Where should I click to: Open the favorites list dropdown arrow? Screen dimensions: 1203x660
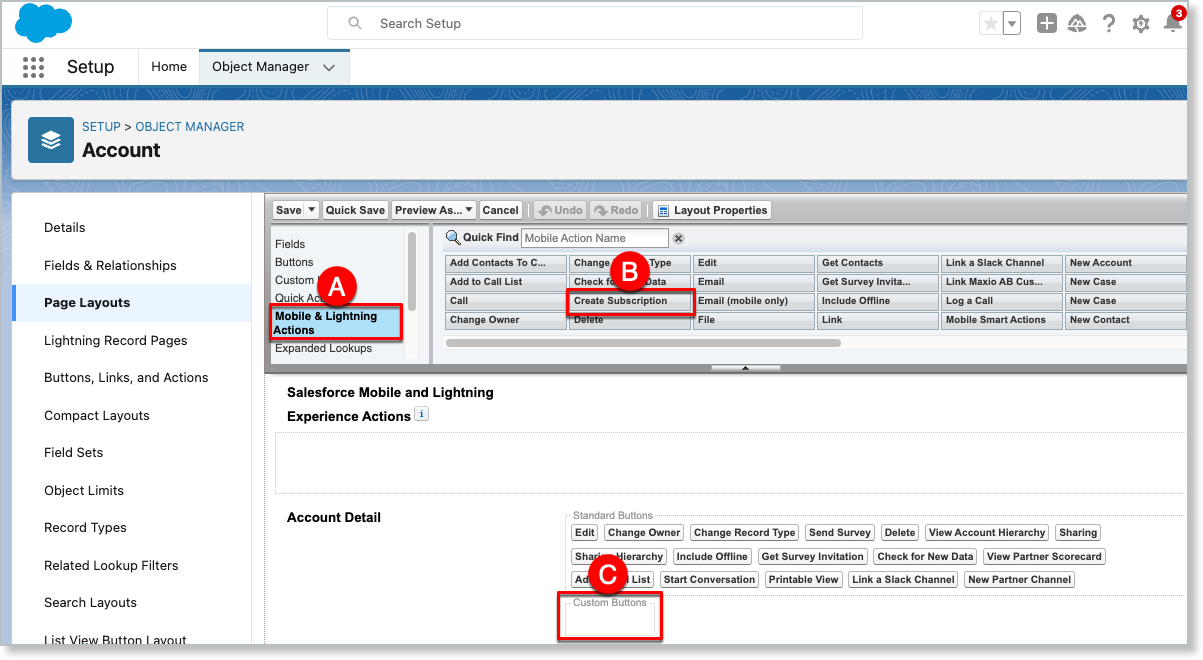(x=1012, y=24)
